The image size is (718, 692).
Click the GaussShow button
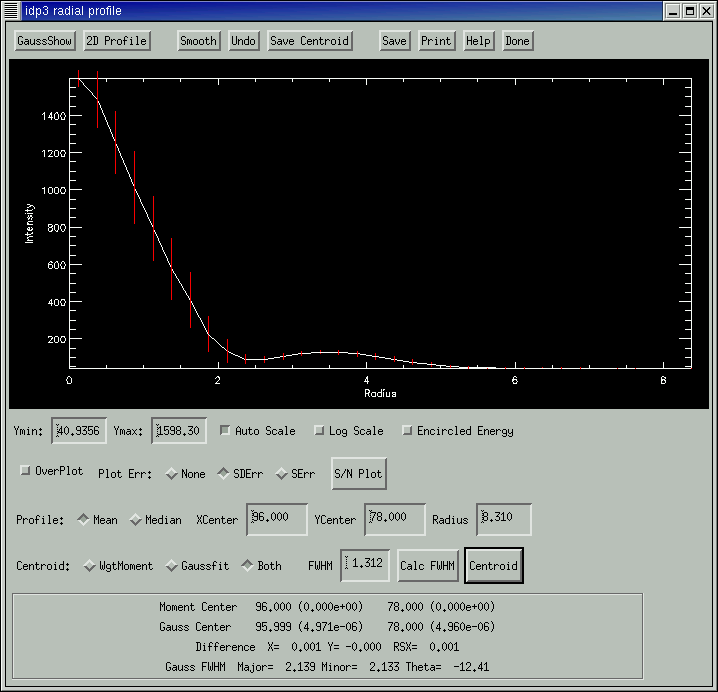pos(44,41)
